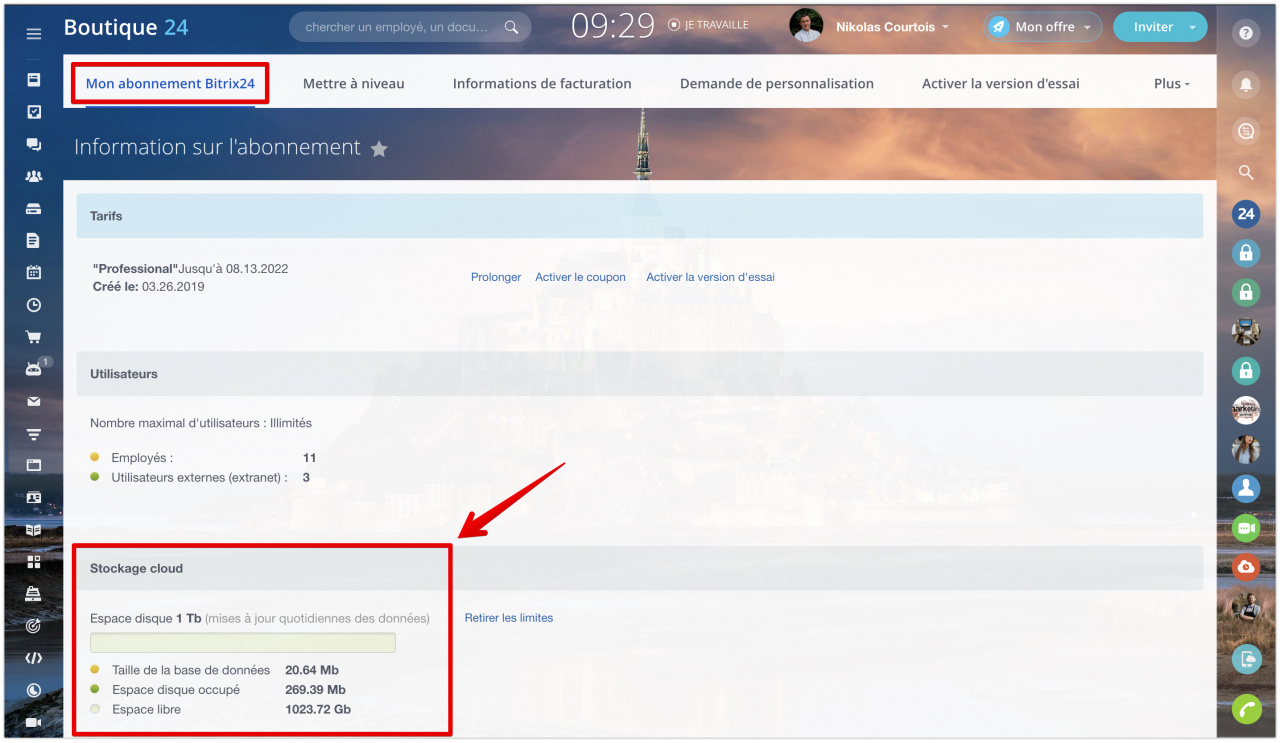
Task: Open the open-book knowledge base icon
Action: tap(33, 530)
